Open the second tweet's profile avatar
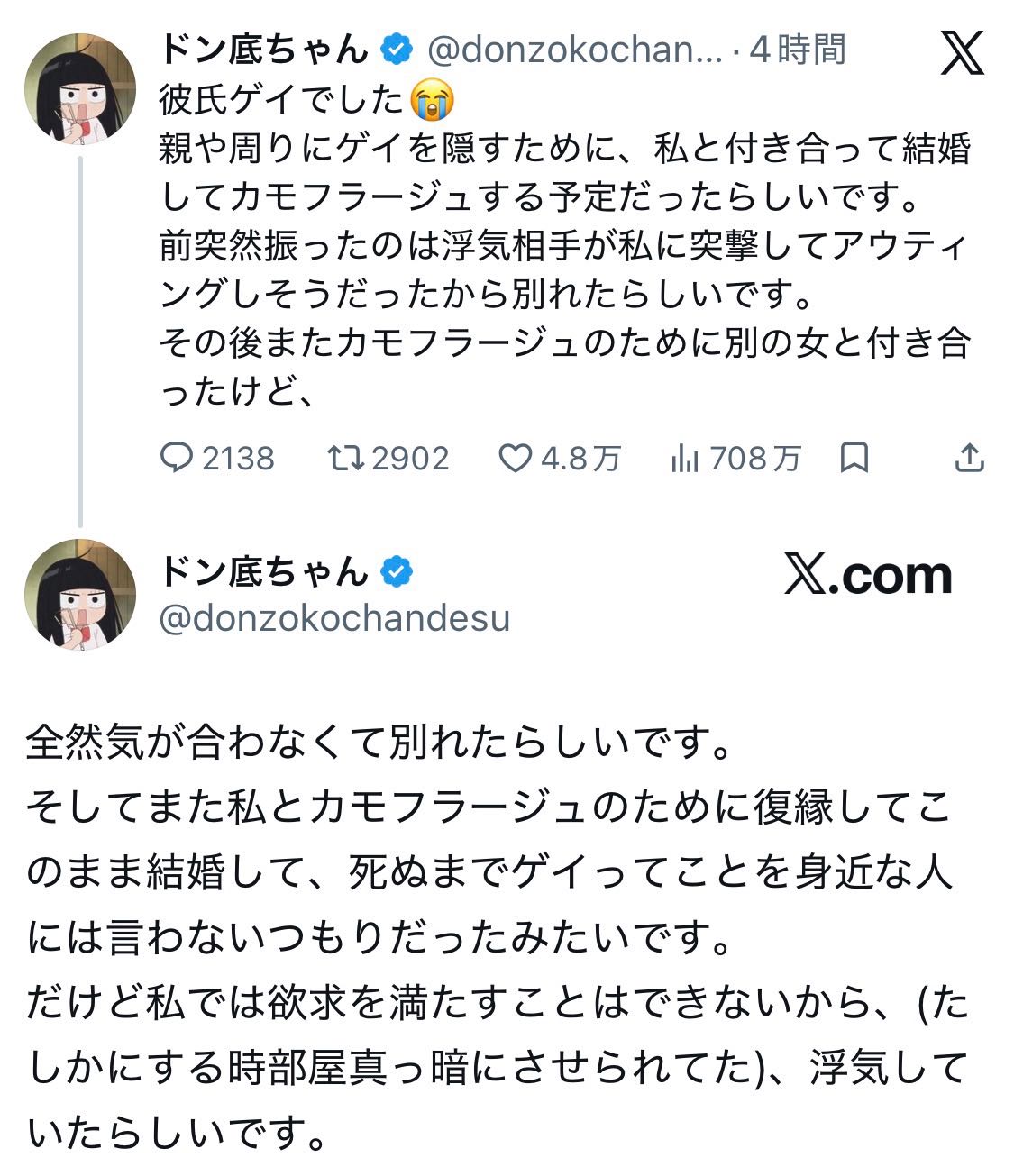The width and height of the screenshot is (1014, 1176). (79, 595)
